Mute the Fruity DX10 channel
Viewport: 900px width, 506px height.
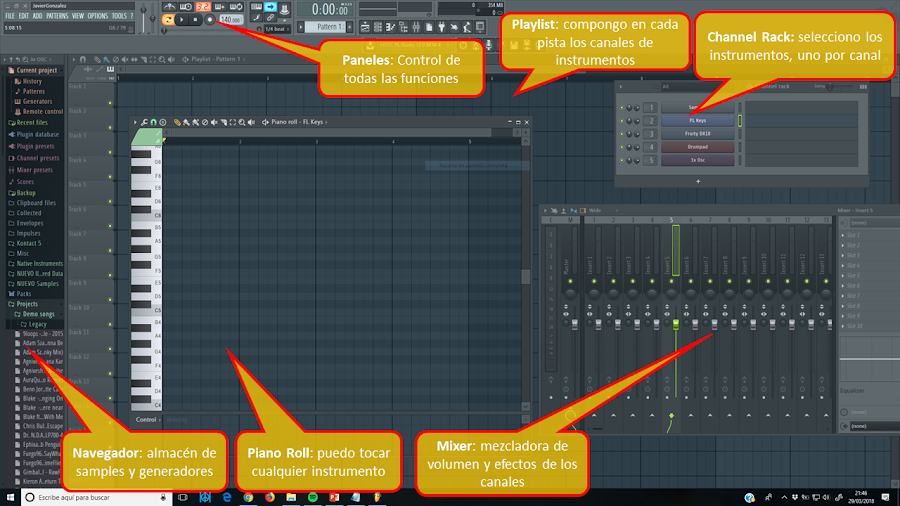click(622, 134)
